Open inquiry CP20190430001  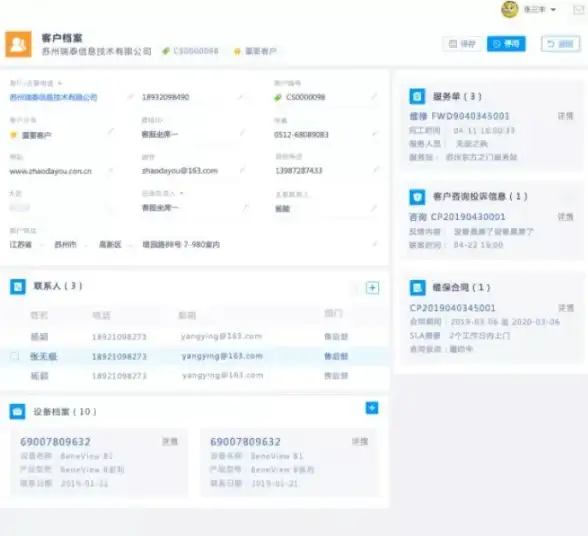click(457, 217)
